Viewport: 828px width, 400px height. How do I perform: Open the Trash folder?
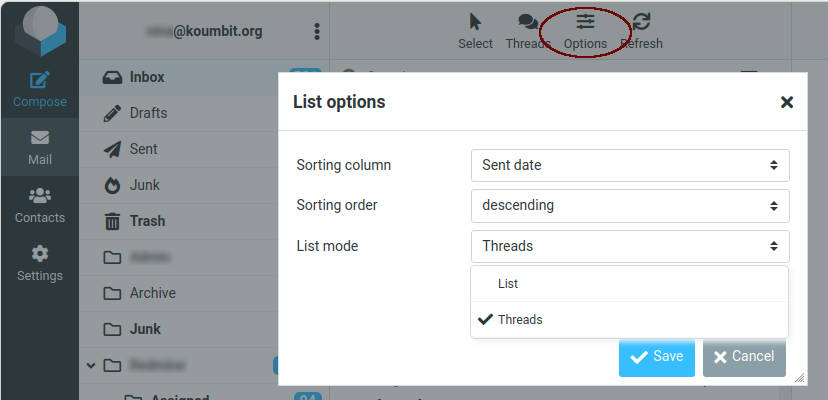[147, 221]
